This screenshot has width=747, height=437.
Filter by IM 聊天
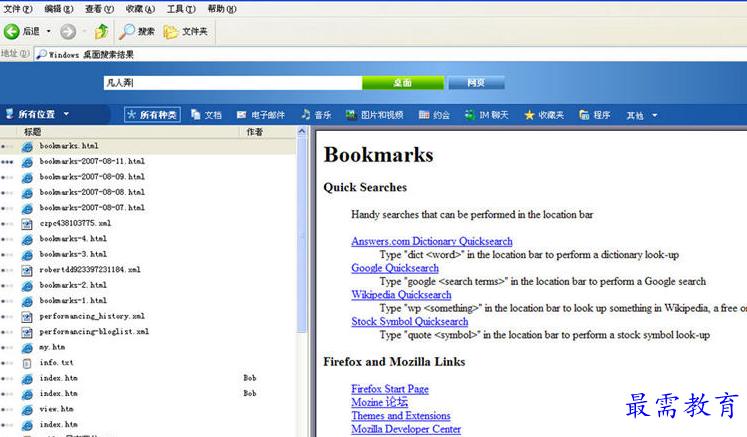click(487, 115)
